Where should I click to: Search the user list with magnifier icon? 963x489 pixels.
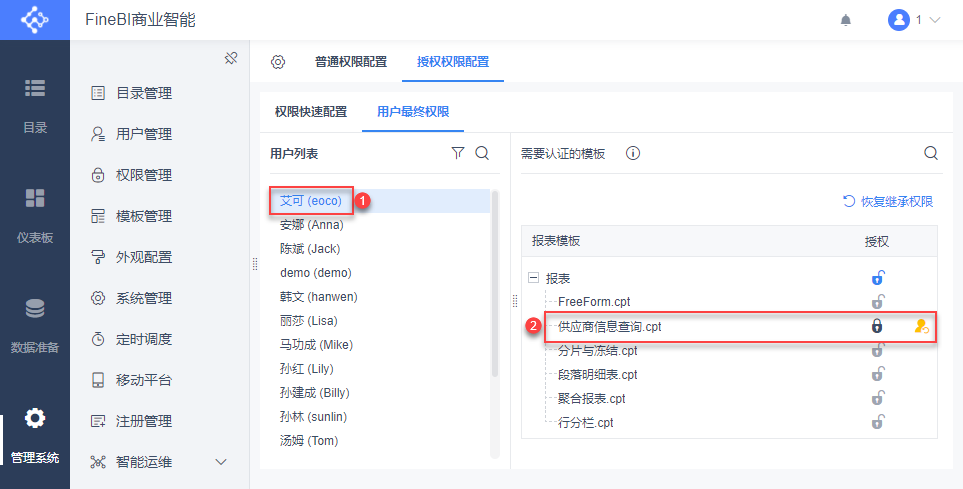pyautogui.click(x=482, y=153)
